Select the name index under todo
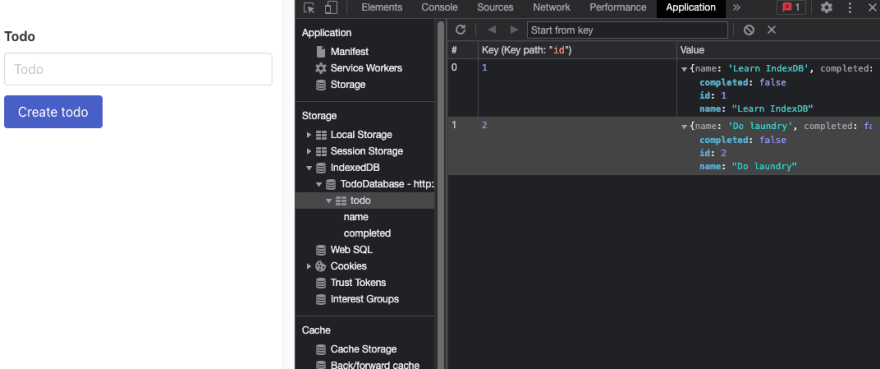The image size is (880, 369). coord(356,217)
